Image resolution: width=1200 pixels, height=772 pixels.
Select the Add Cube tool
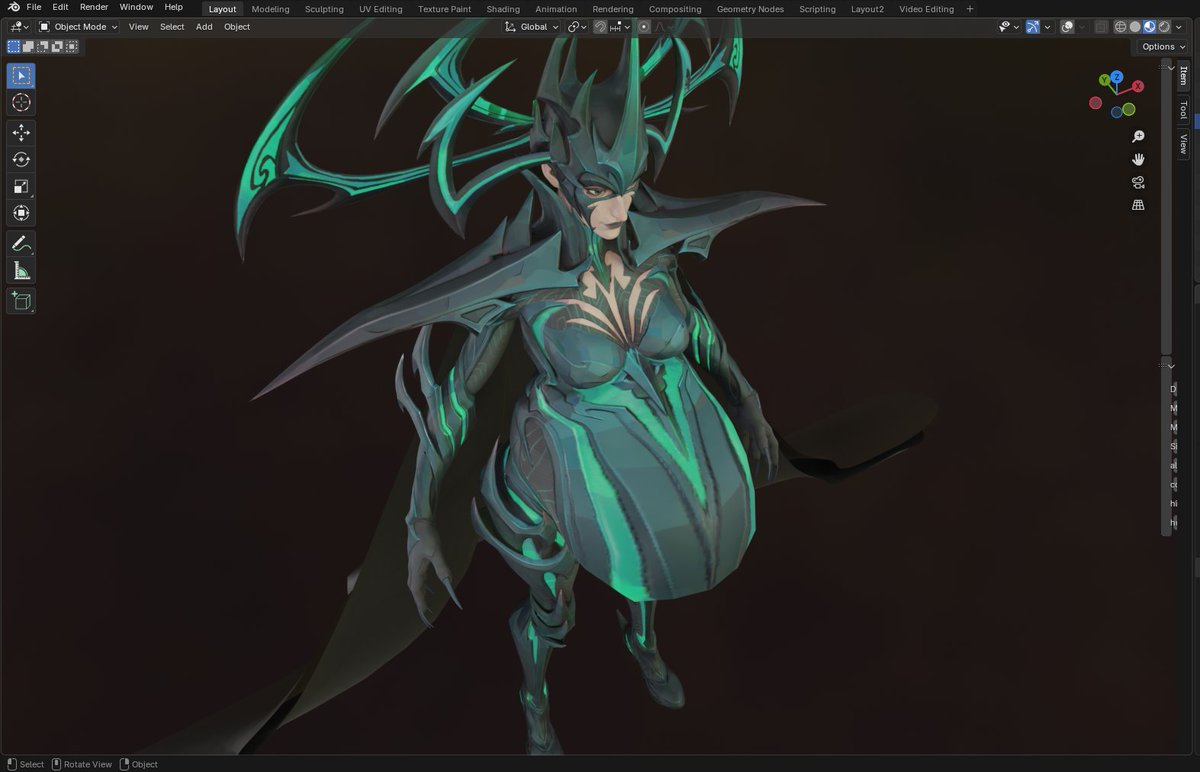pos(21,300)
